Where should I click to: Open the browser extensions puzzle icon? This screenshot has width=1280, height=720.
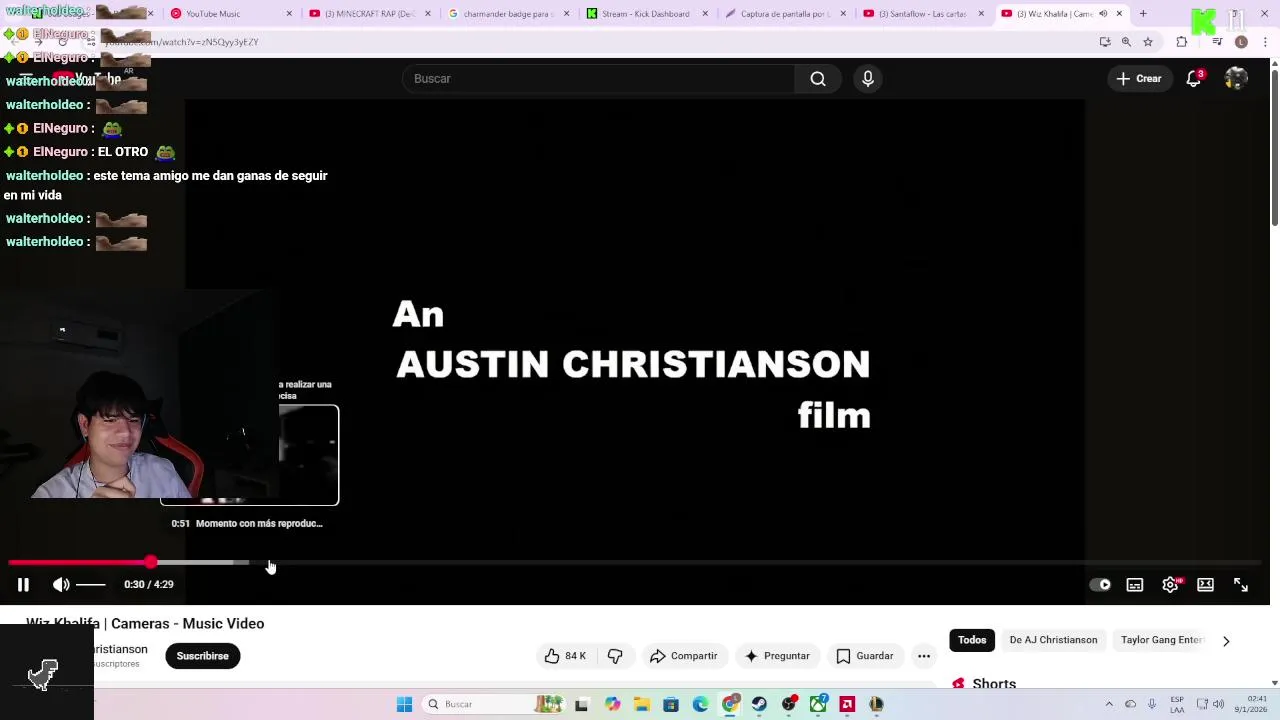pos(1182,42)
